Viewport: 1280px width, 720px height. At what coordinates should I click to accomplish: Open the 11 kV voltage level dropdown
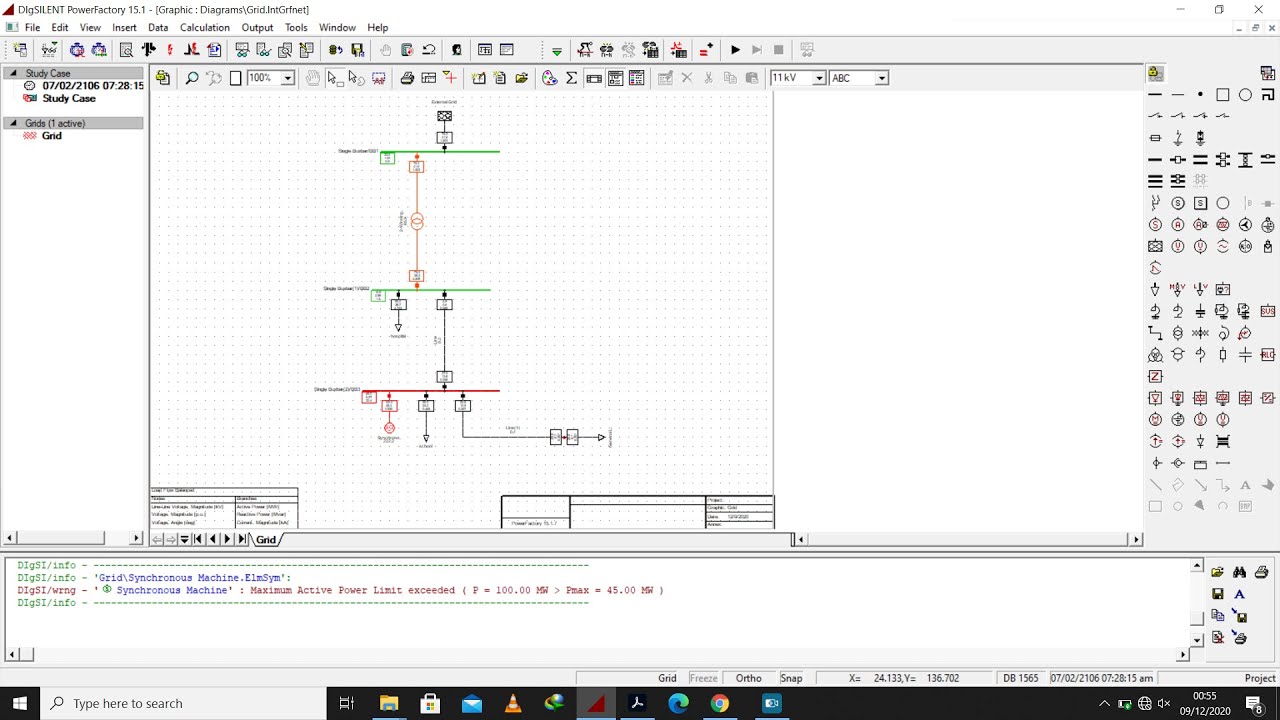click(x=819, y=78)
